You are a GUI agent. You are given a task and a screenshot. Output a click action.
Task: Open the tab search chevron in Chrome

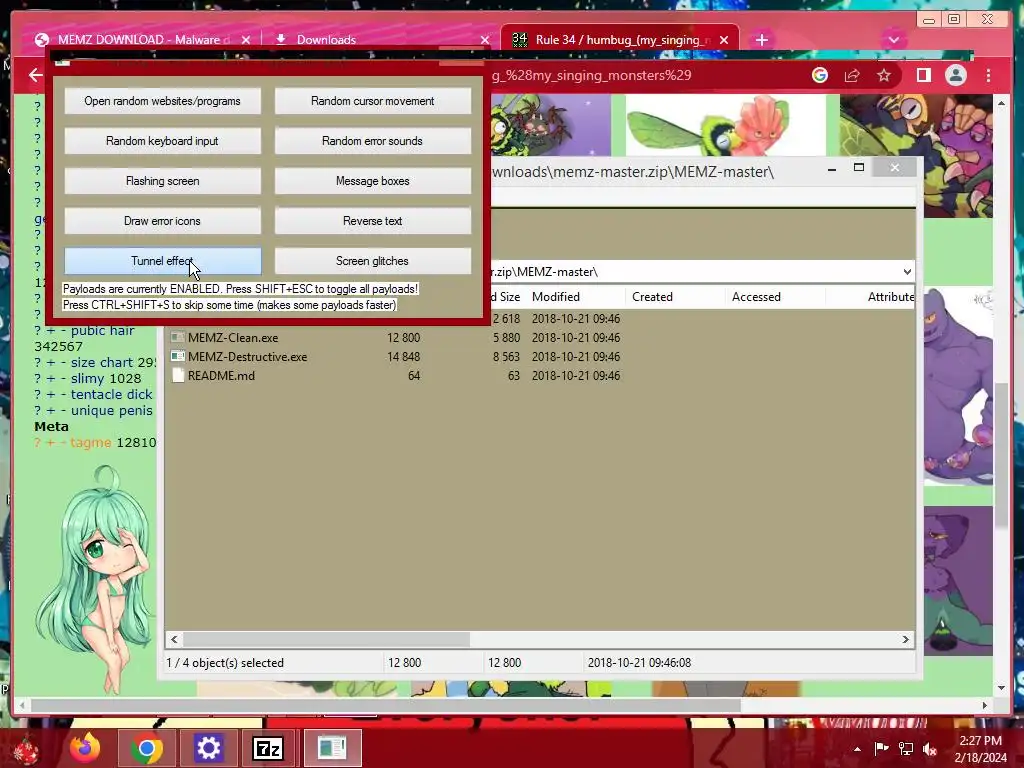[x=893, y=40]
